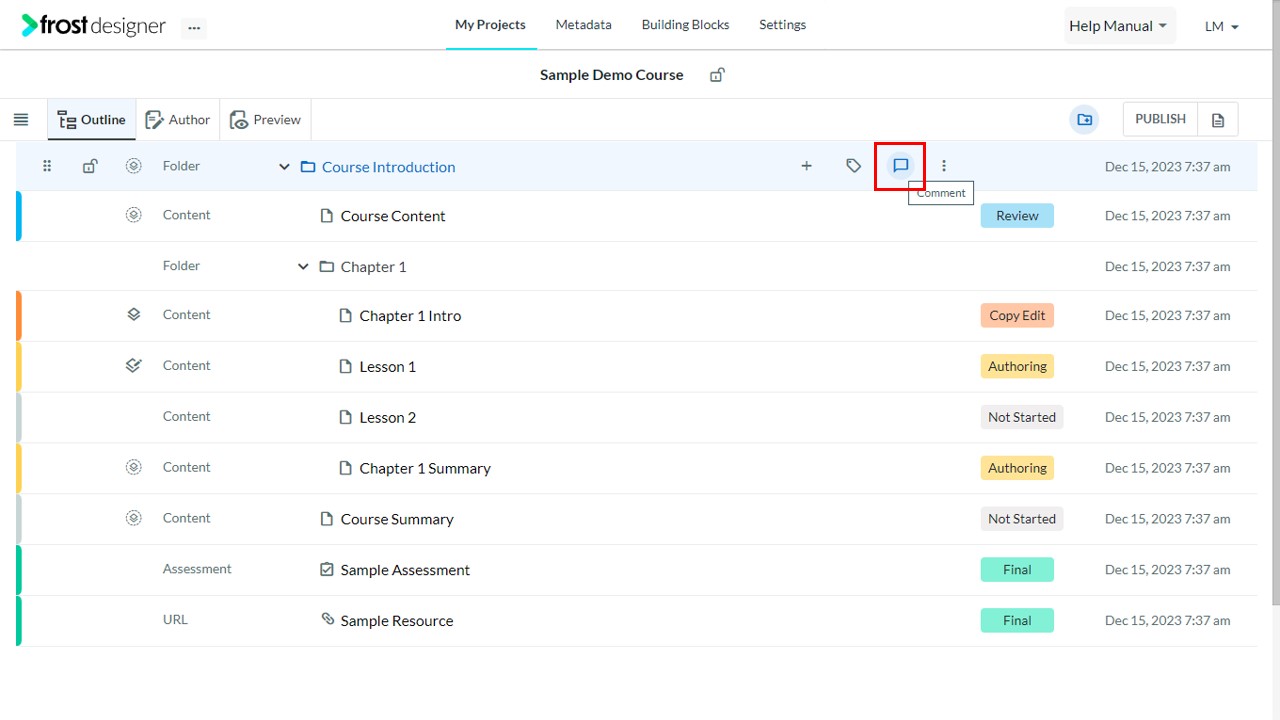1280x720 pixels.
Task: Click Authoring status on Lesson 1 row
Action: click(x=1017, y=366)
